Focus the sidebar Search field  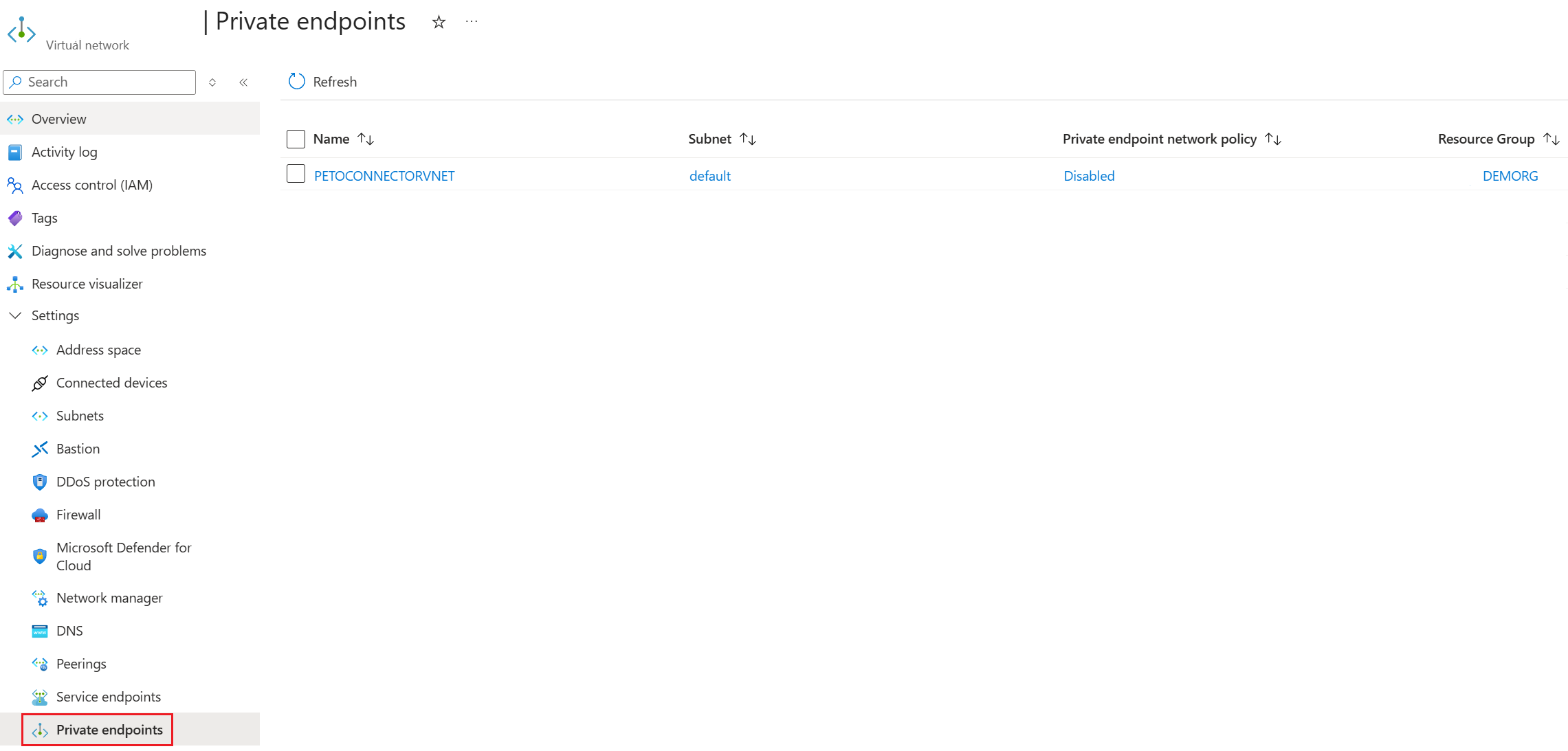(x=100, y=82)
